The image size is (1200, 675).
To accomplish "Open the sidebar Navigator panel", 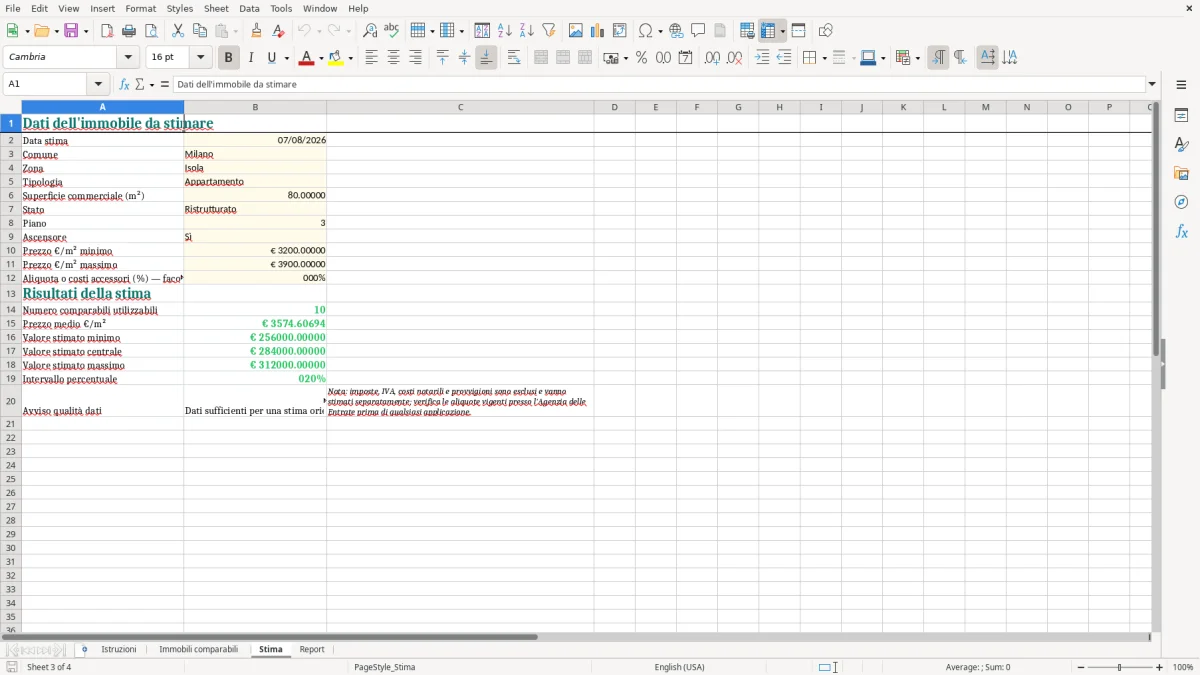I will coord(1181,202).
